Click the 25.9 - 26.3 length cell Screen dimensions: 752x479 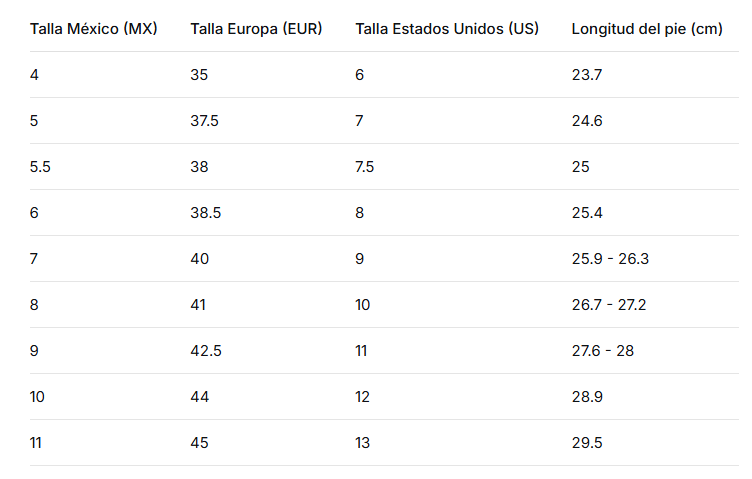[x=610, y=259]
